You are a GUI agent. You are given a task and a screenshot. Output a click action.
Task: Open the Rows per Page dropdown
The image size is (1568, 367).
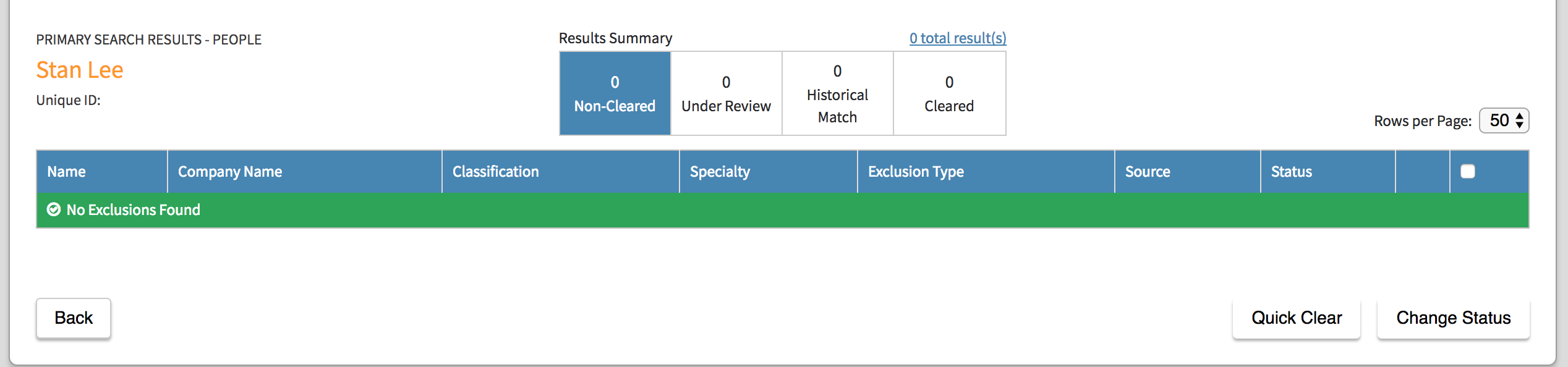tap(1503, 120)
